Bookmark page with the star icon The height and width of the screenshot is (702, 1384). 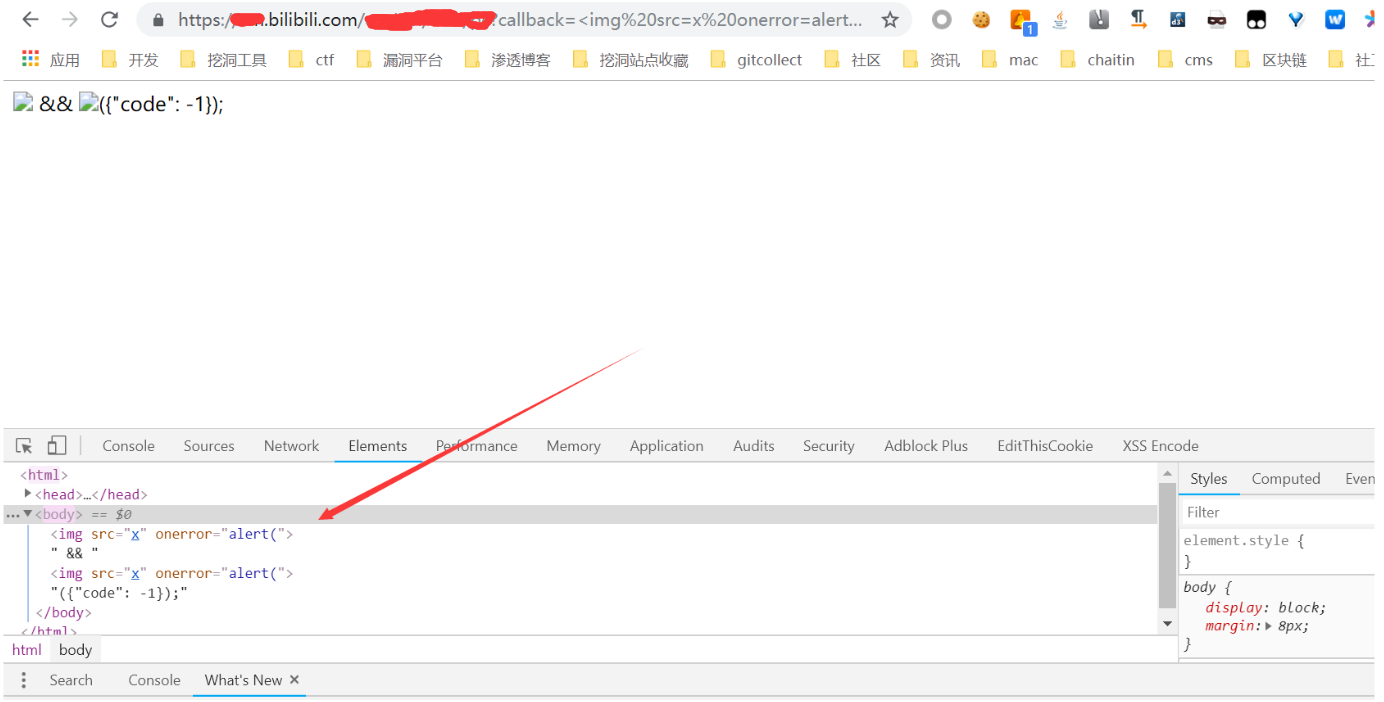coord(889,20)
